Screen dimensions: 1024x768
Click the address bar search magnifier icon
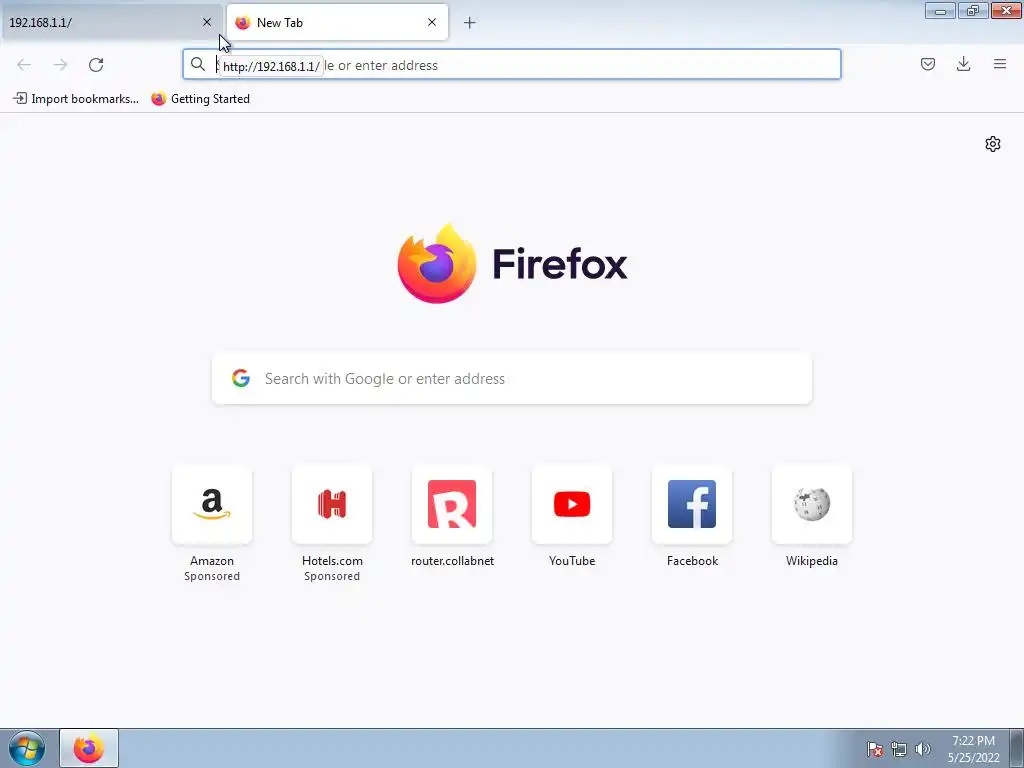[x=198, y=64]
